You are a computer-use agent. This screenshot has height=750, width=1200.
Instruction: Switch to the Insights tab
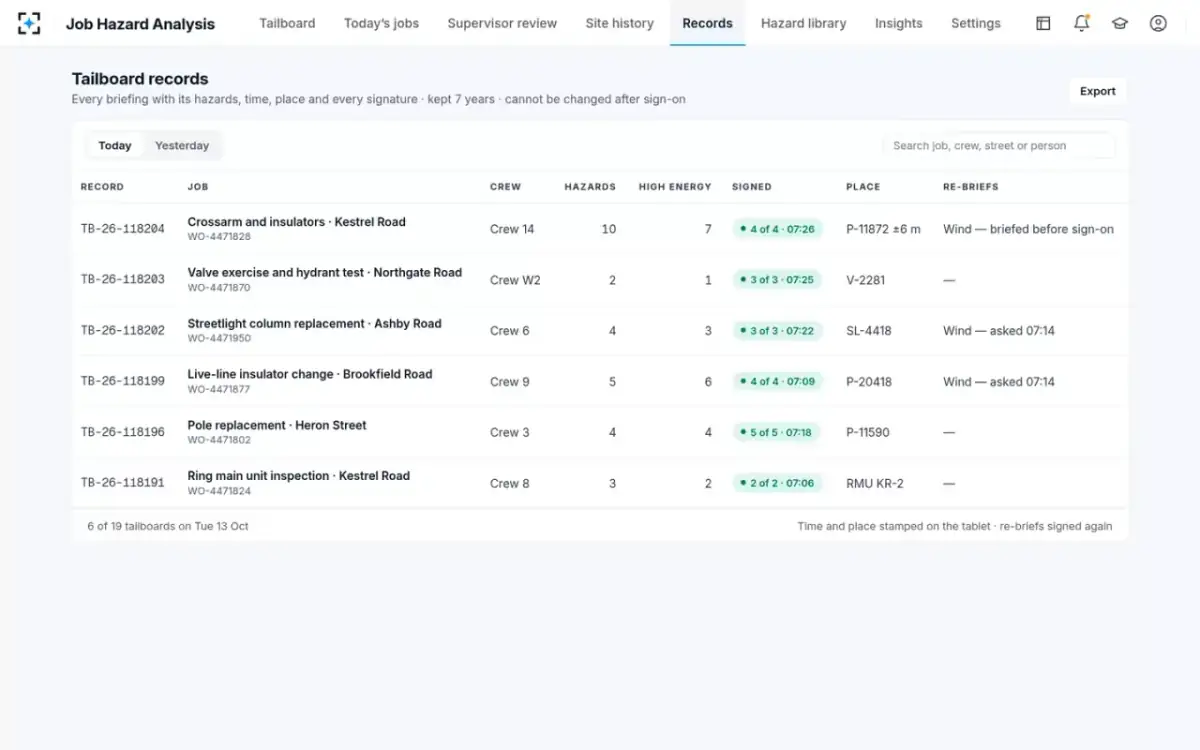[899, 23]
